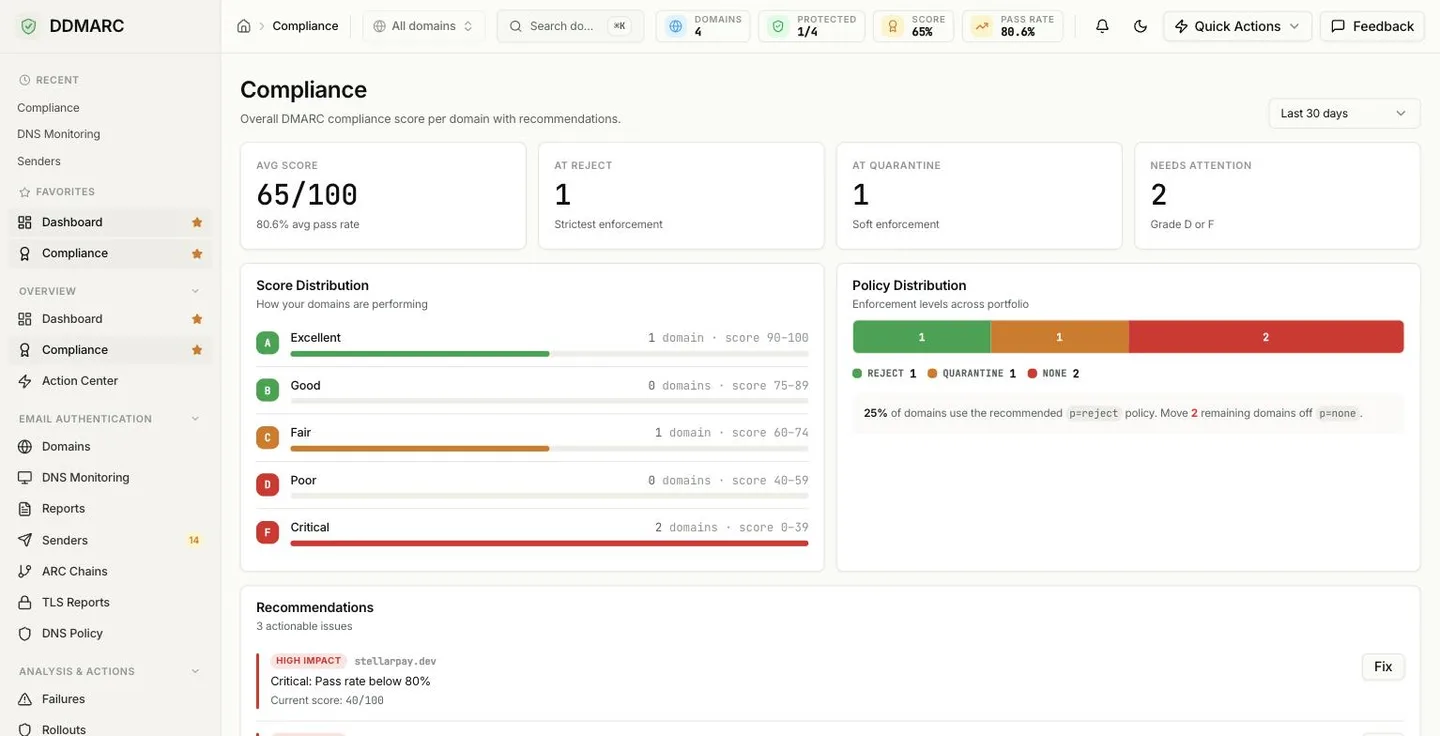Click Compliance in the breadcrumb
The image size is (1440, 736).
click(x=305, y=26)
